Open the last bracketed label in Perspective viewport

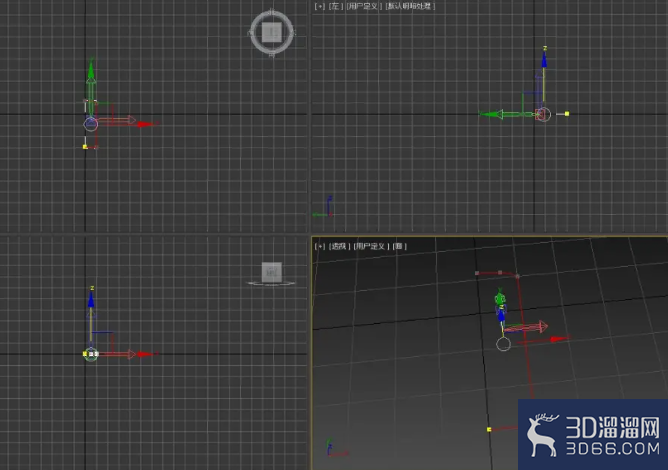400,246
